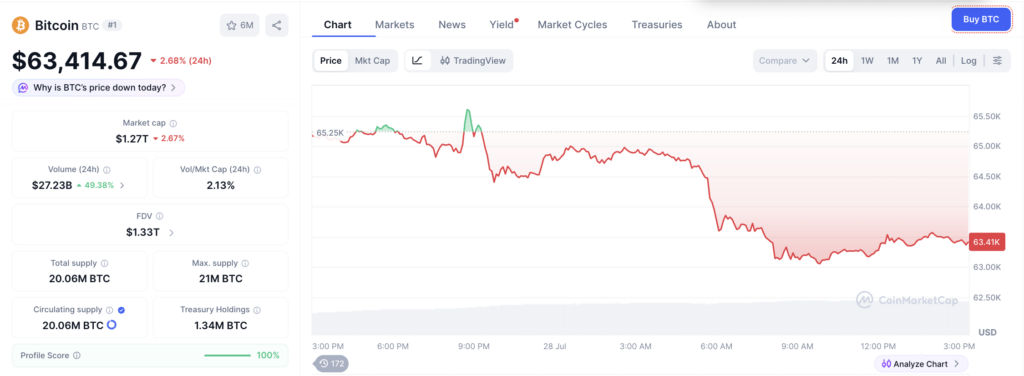Click the Profile Score progress bar
Viewport: 1024px width, 376px height.
tap(227, 355)
